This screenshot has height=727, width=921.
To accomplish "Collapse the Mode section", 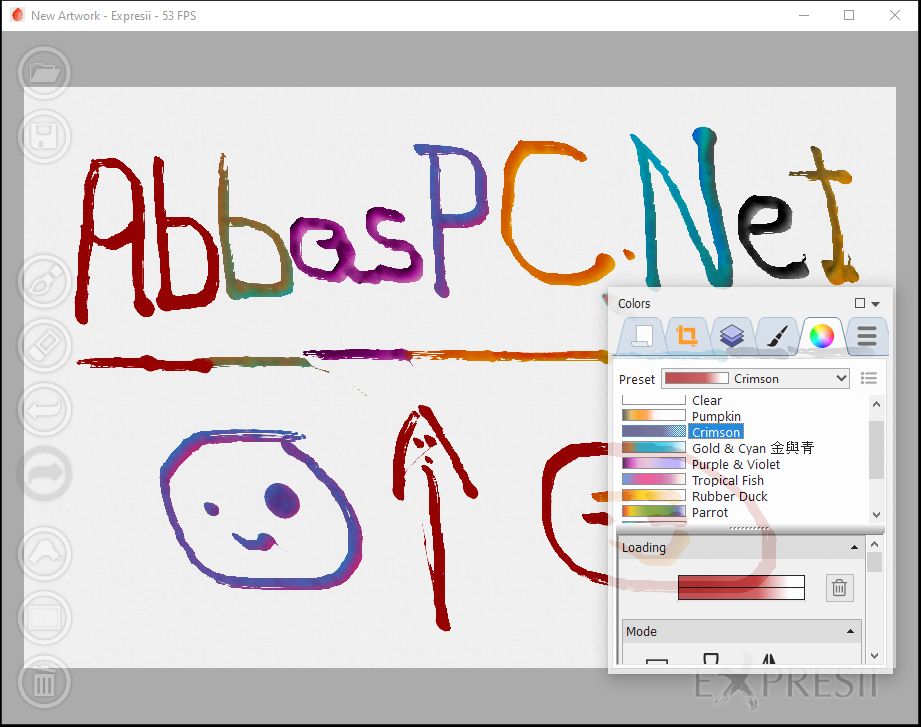I will 850,631.
